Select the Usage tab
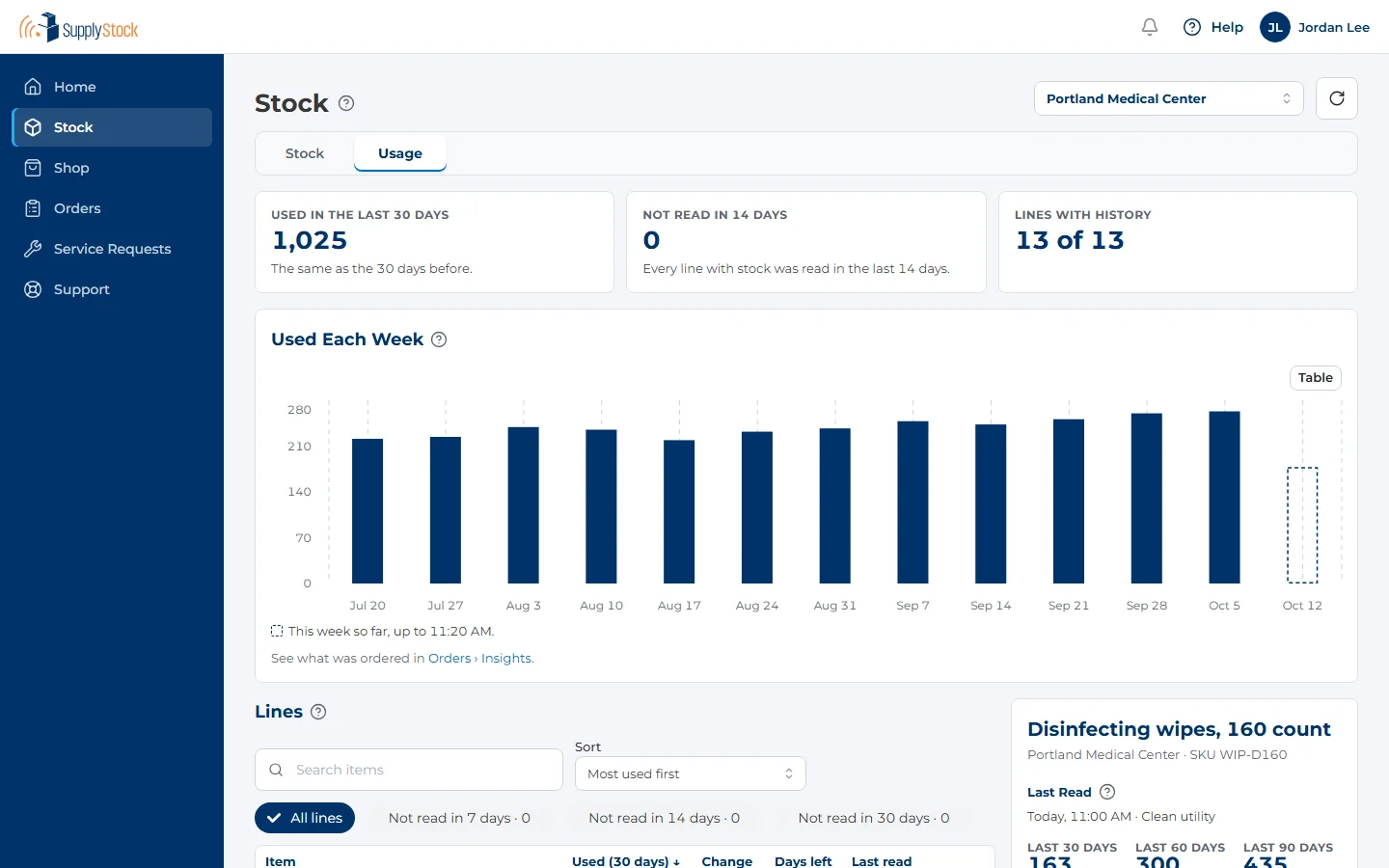This screenshot has width=1389, height=868. 400,153
